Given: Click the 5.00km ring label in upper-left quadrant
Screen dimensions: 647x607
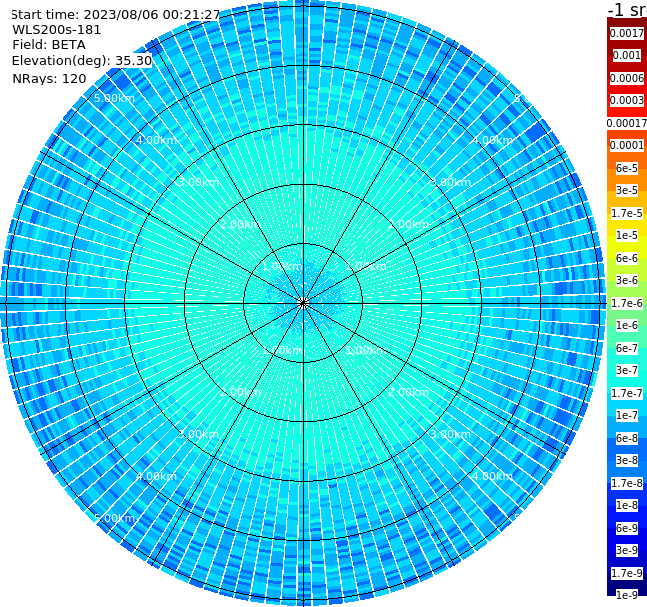Looking at the screenshot, I should tap(114, 98).
